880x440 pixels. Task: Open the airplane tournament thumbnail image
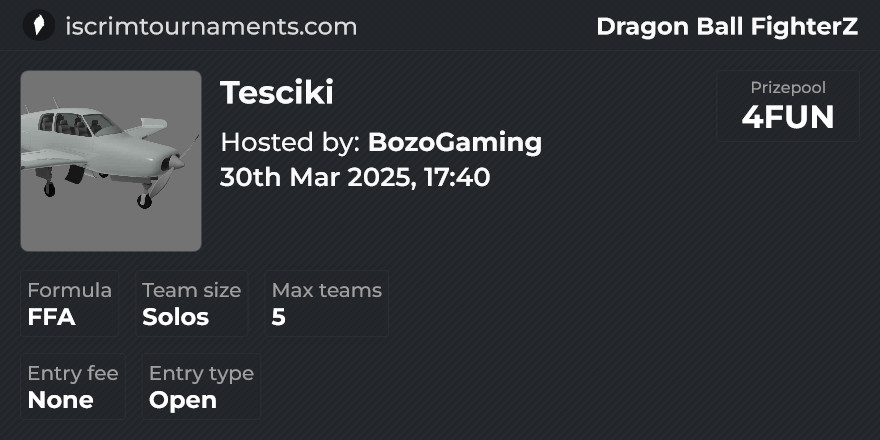pos(111,161)
